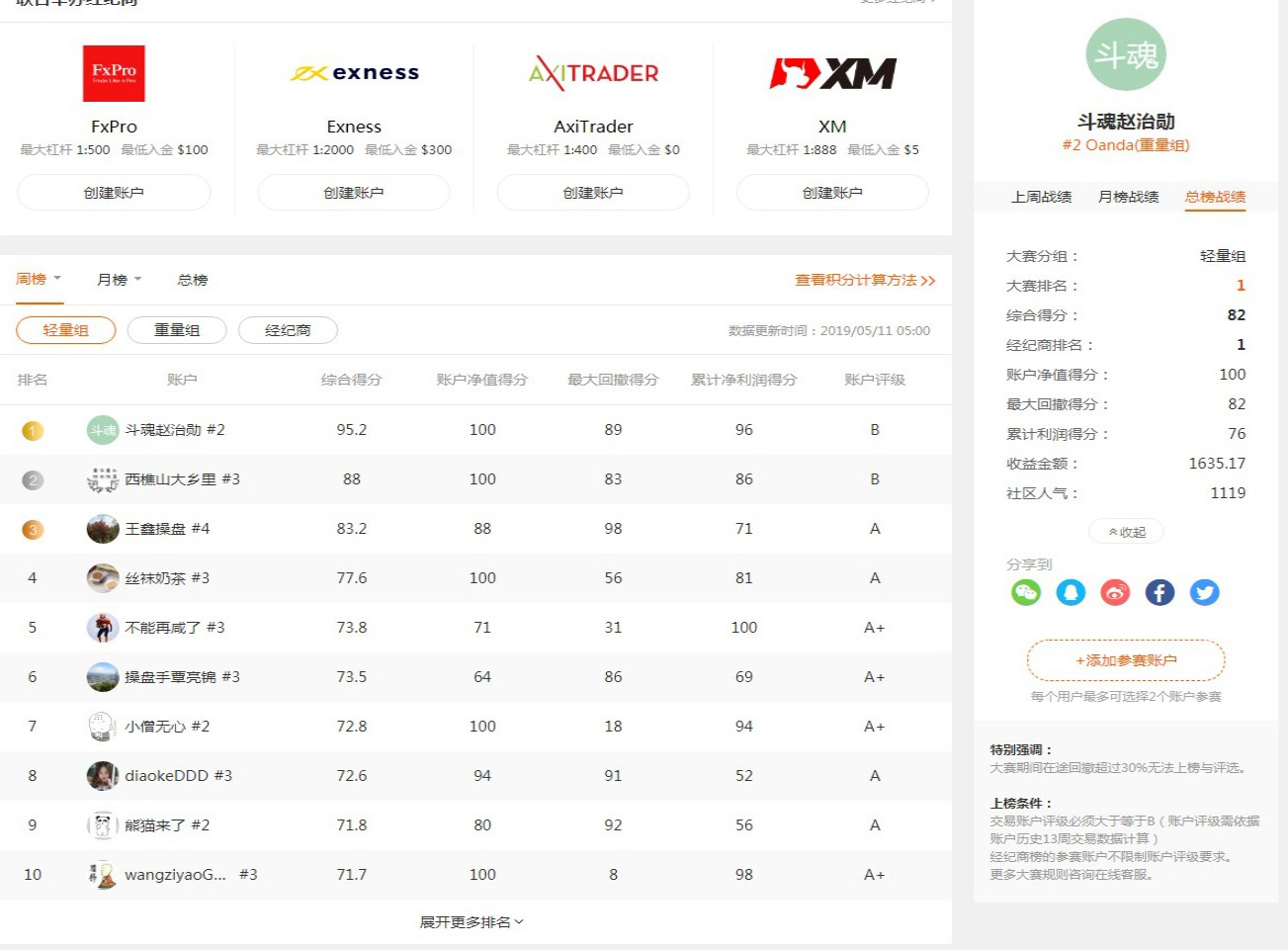Click the large 斗魂 profile avatar
The height and width of the screenshot is (950, 1288).
click(x=1126, y=54)
